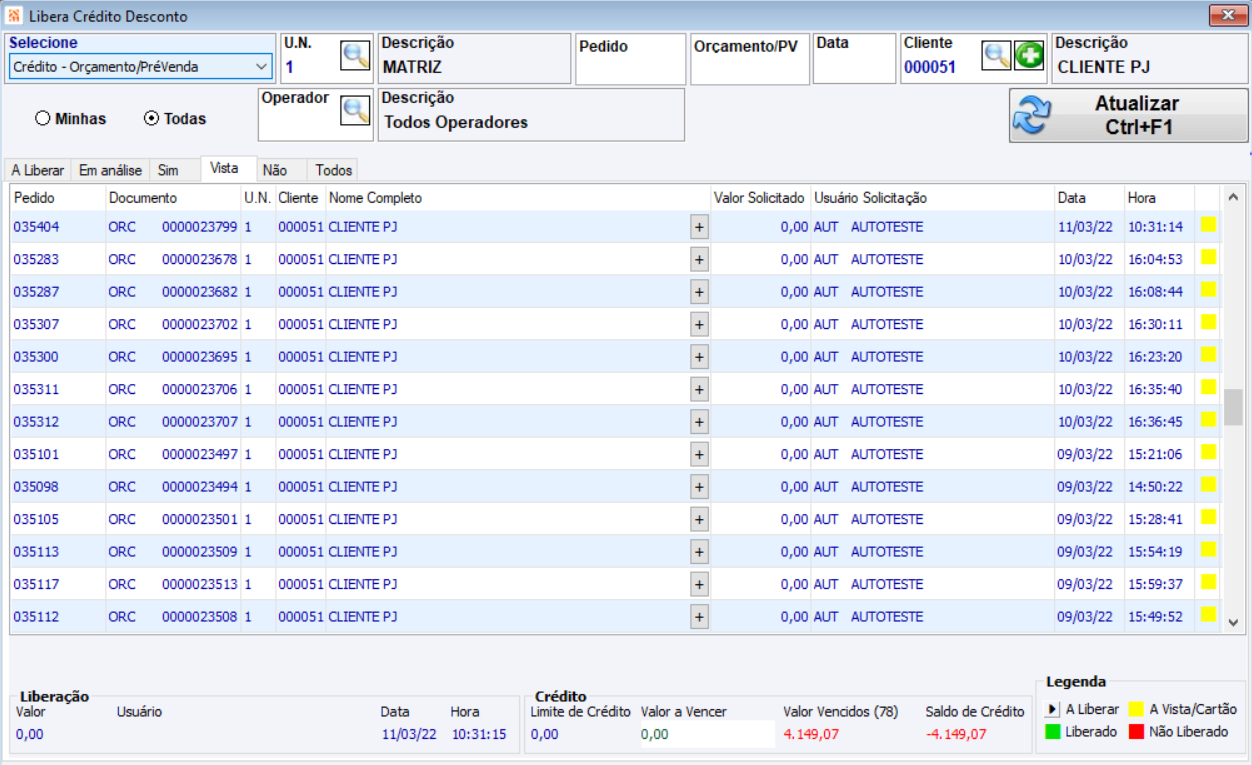Click the plus icon for order 035404
Viewport: 1252px width, 765px height.
click(699, 227)
